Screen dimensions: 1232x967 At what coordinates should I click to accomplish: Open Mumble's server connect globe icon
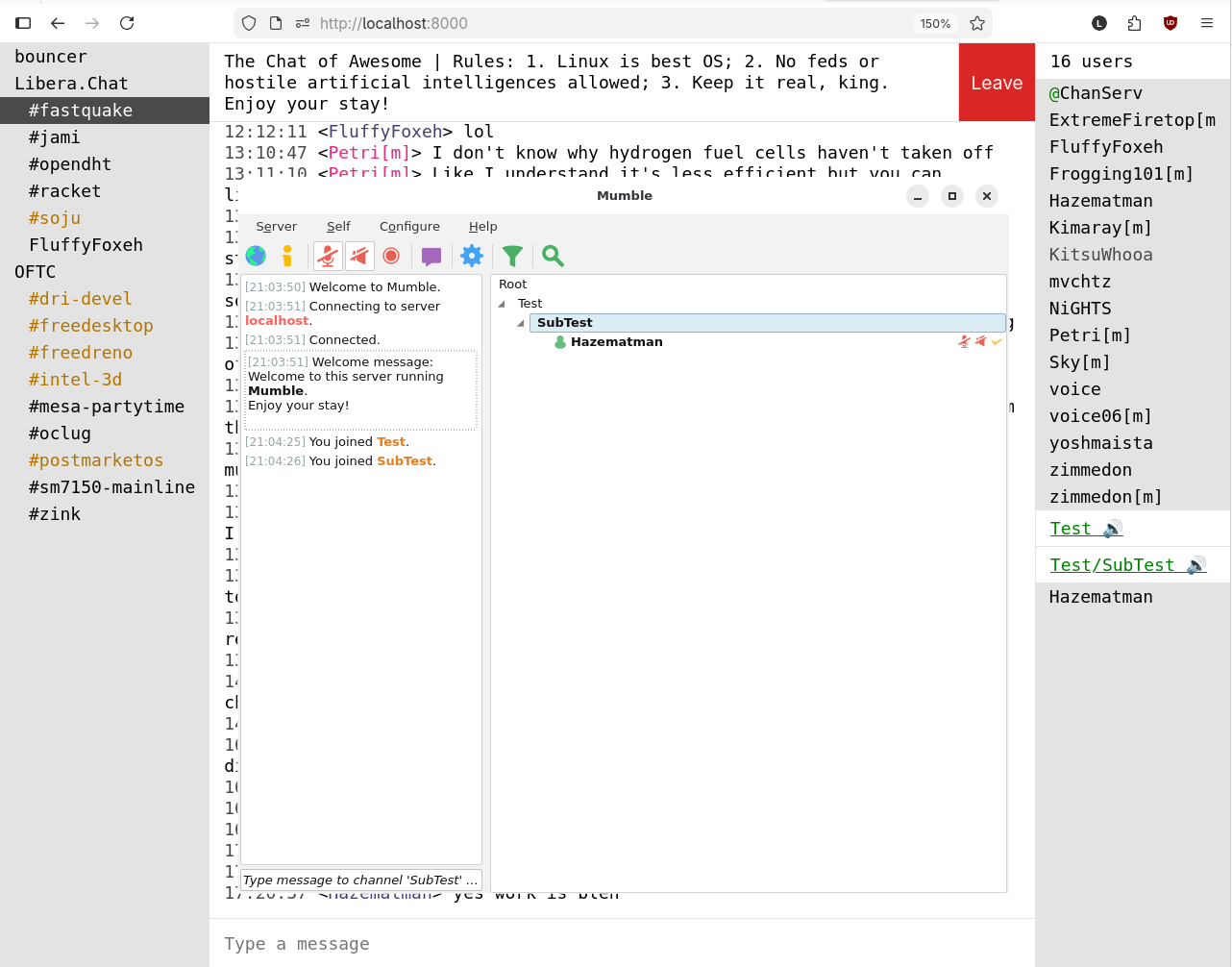(256, 256)
